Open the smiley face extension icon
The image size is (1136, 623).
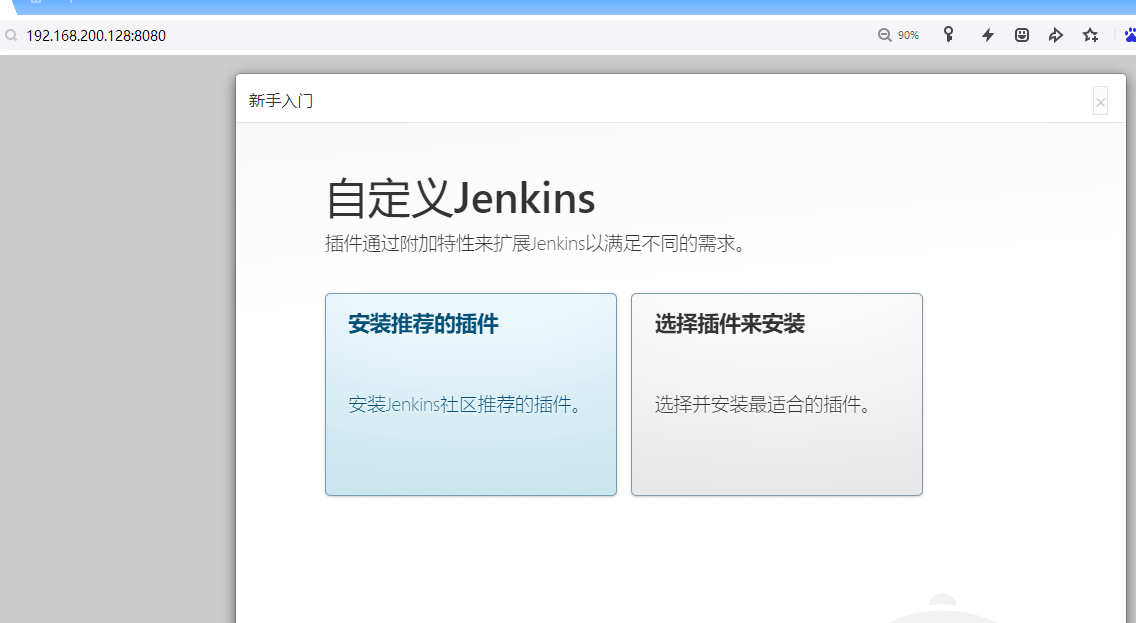(x=1022, y=35)
